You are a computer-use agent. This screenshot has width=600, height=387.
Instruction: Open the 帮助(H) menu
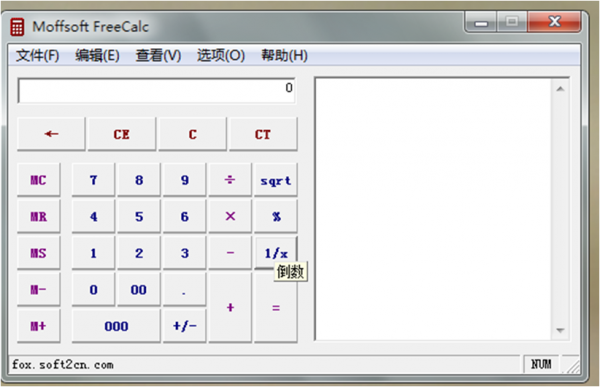pos(284,56)
